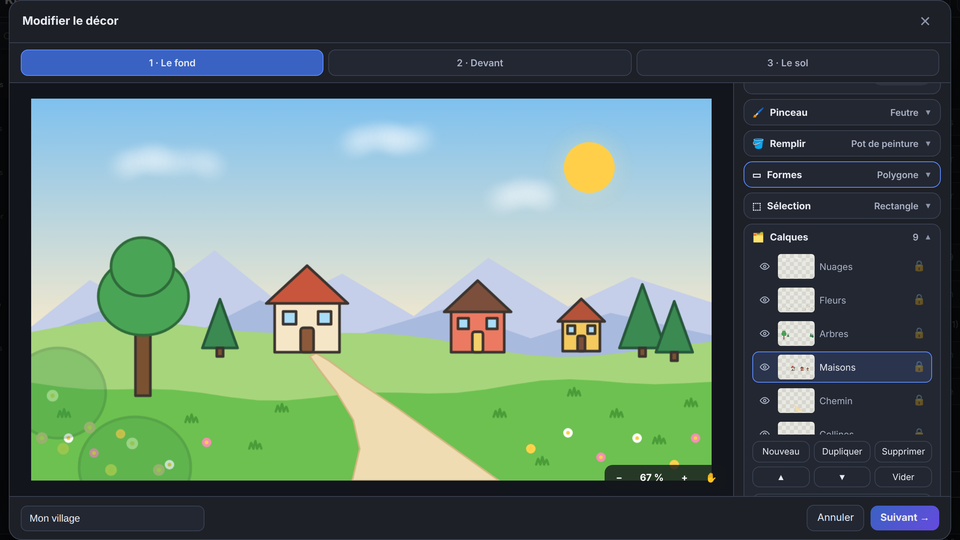Click the Sélection dashed square icon

pyautogui.click(x=757, y=206)
